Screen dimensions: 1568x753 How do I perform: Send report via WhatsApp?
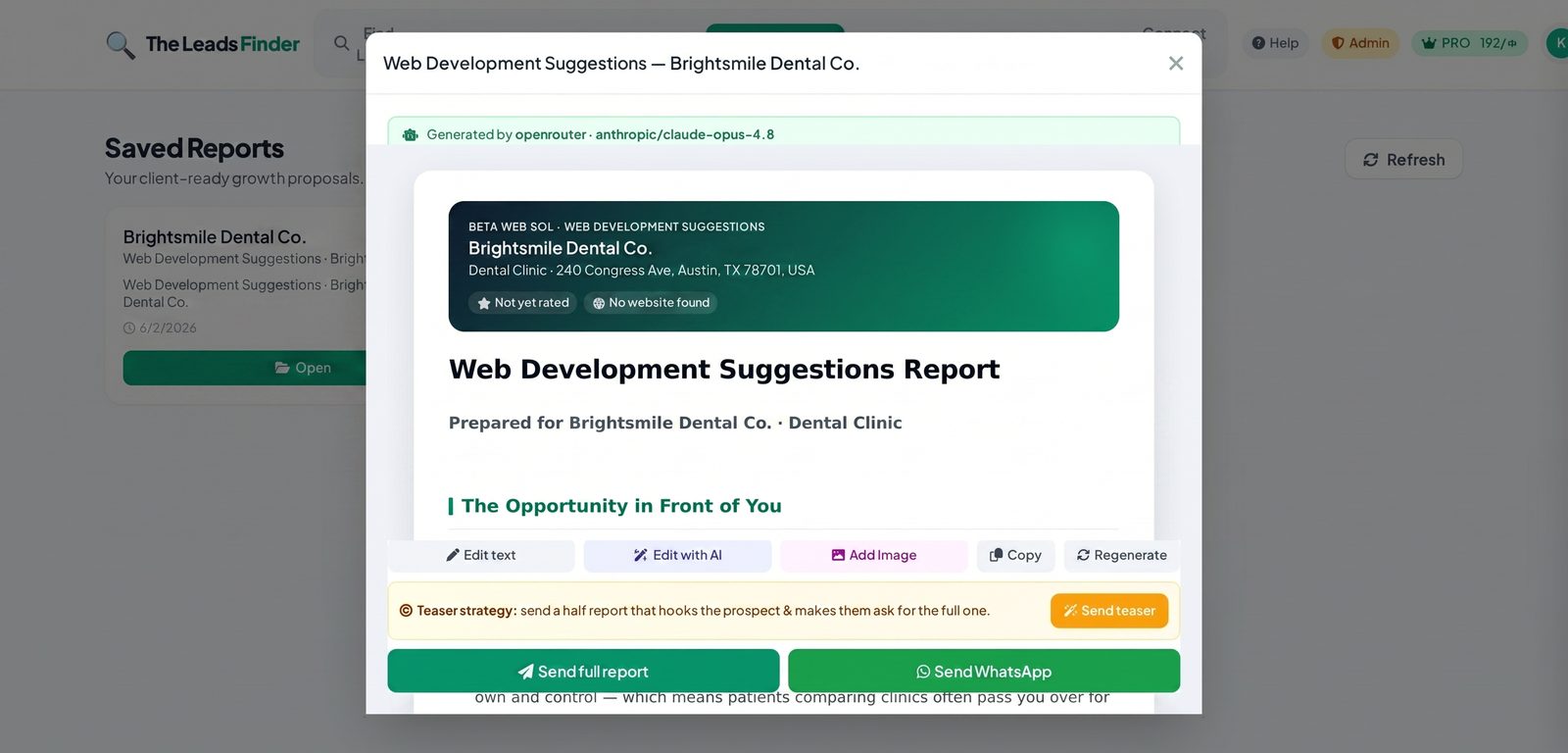point(984,672)
